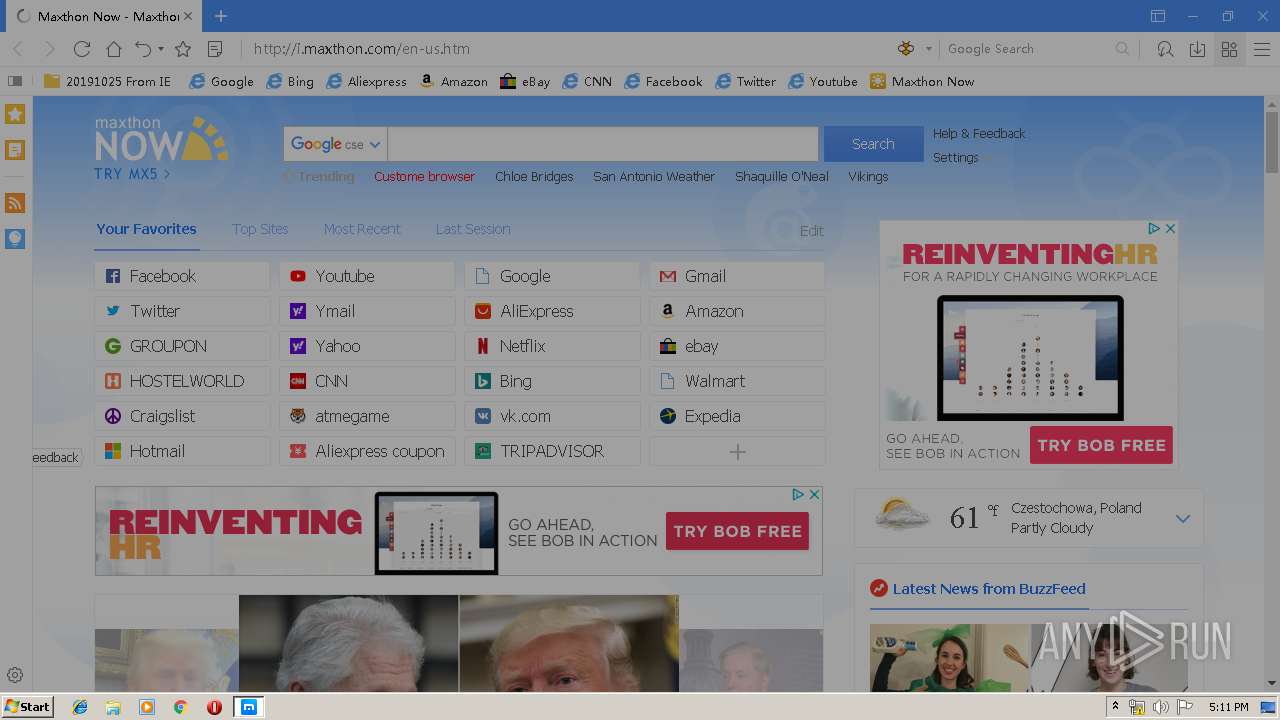Viewport: 1280px width, 720px height.
Task: Open Latest News from BuzzFeed heading
Action: coord(988,589)
